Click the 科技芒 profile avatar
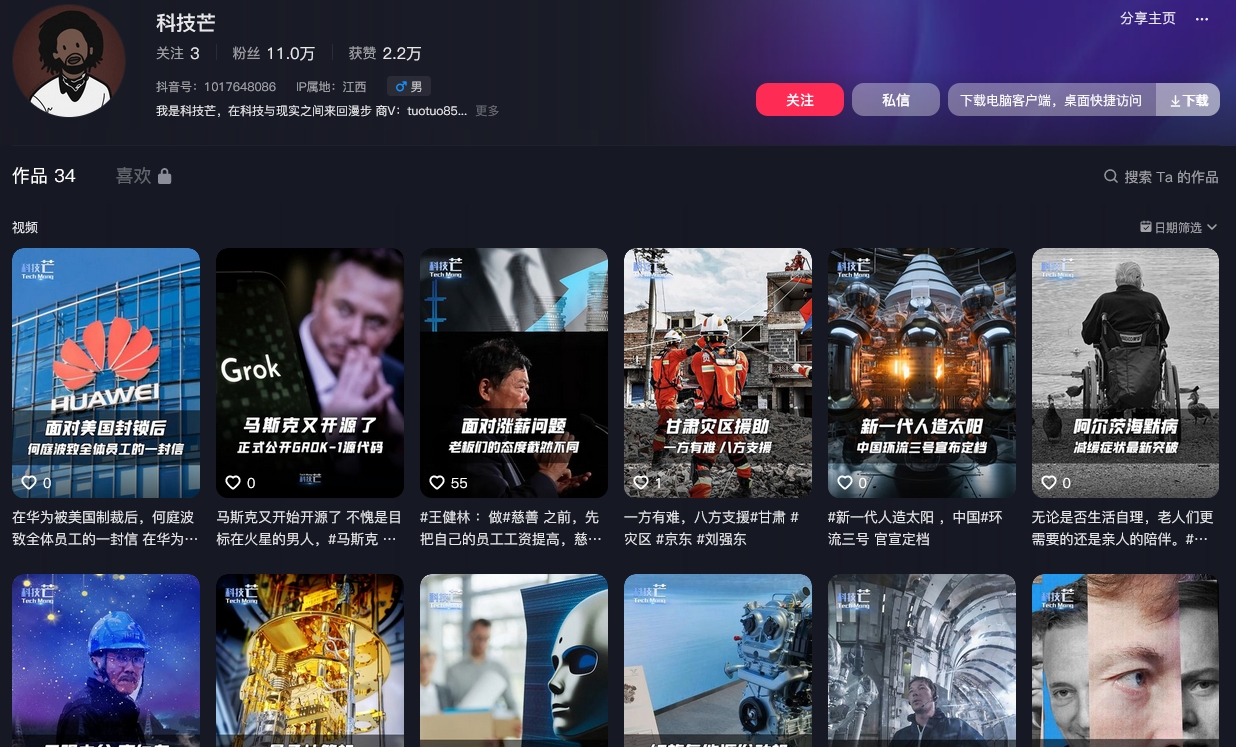 pyautogui.click(x=69, y=61)
